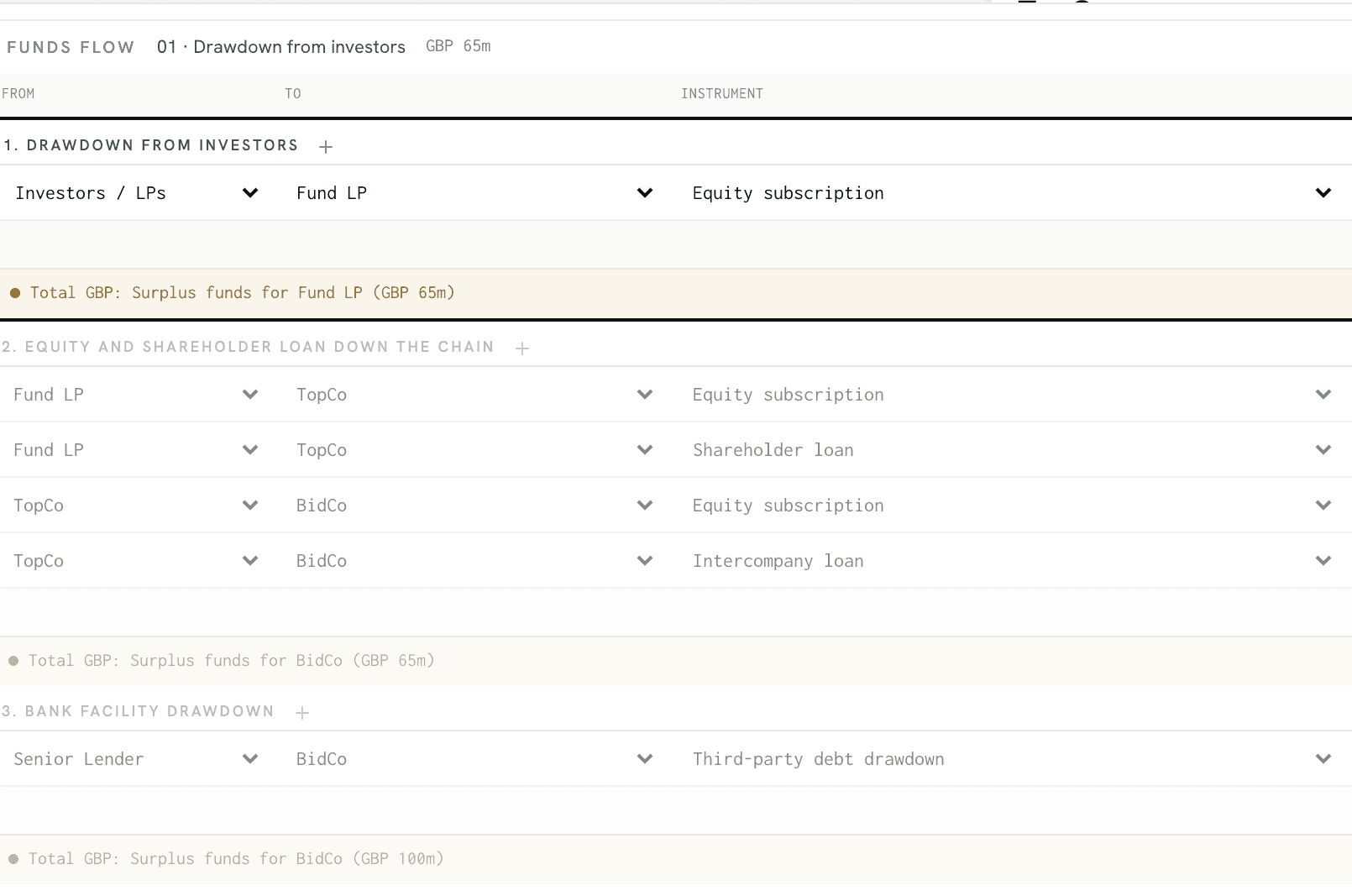Add a row to Bank Facility Drawdown section

click(302, 712)
